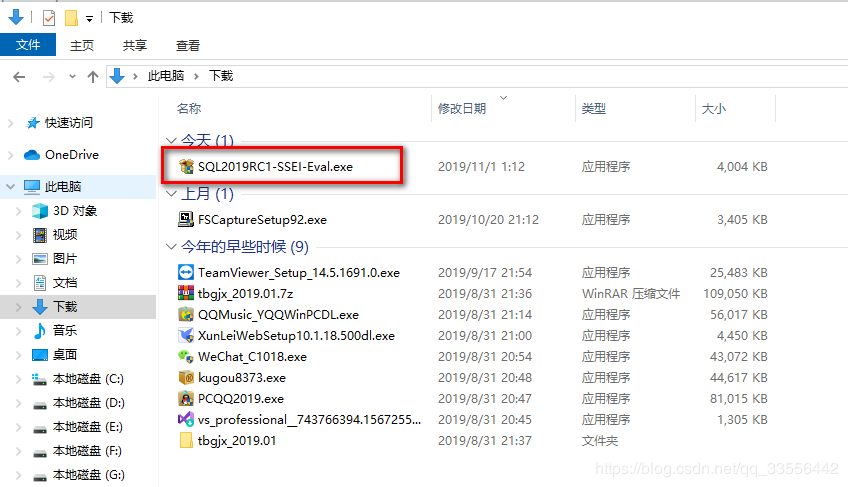Sort by 大小 column header

pyautogui.click(x=713, y=109)
